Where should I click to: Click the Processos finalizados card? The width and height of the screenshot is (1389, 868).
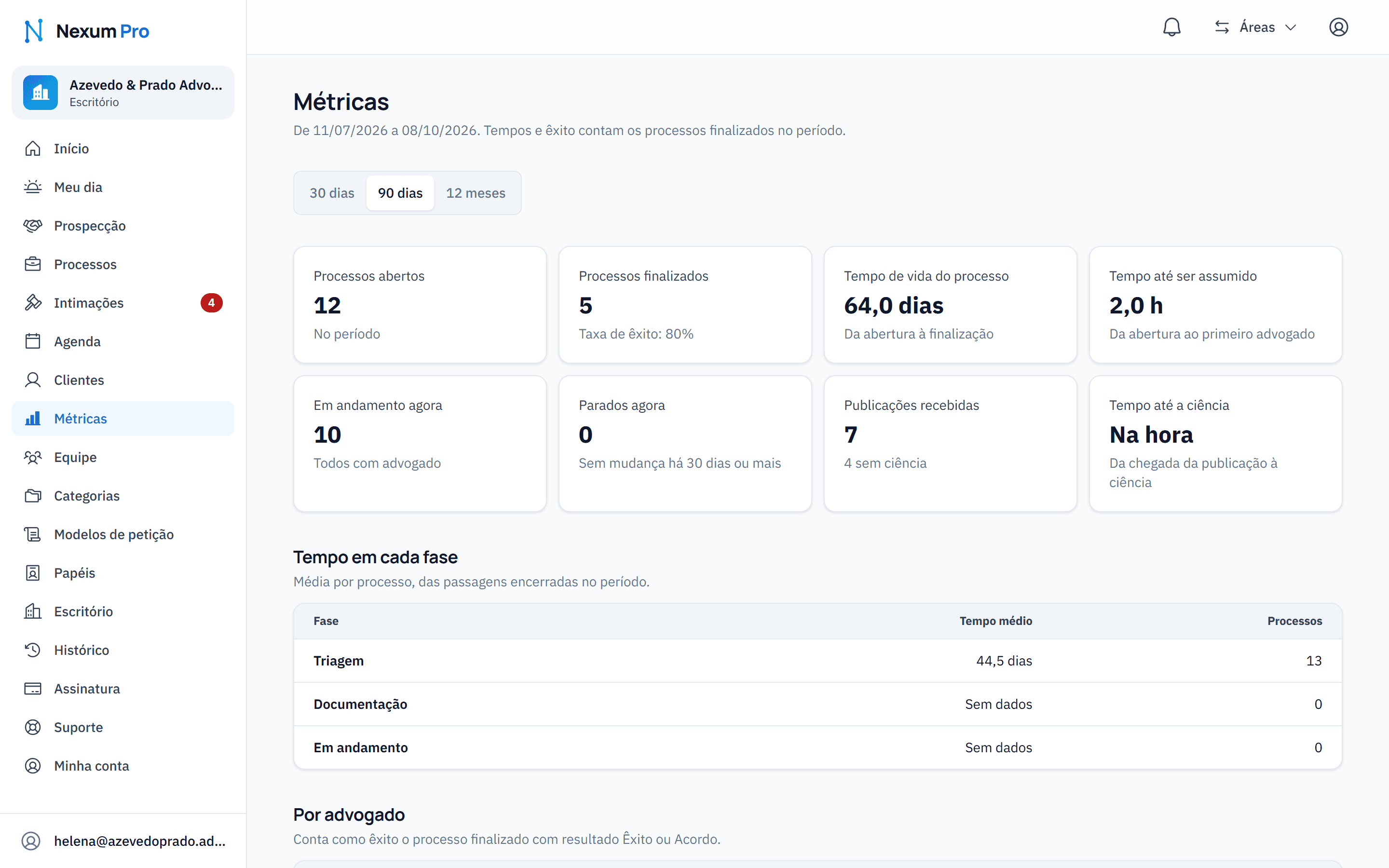coord(685,305)
